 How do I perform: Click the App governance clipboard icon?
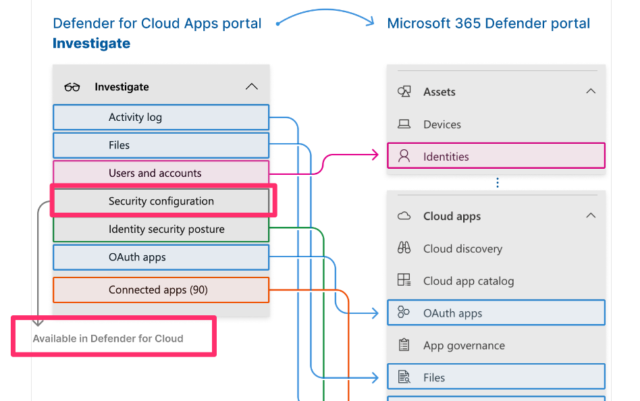(x=404, y=345)
